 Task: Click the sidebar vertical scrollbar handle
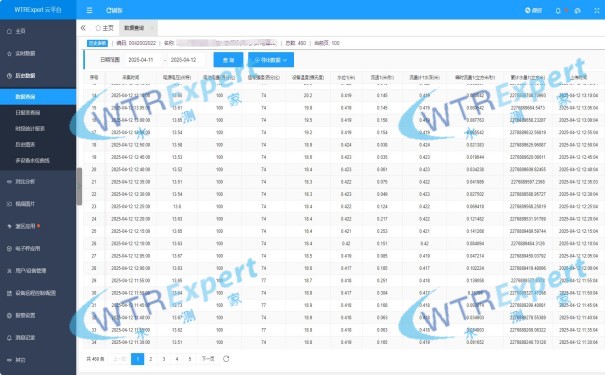(79, 187)
